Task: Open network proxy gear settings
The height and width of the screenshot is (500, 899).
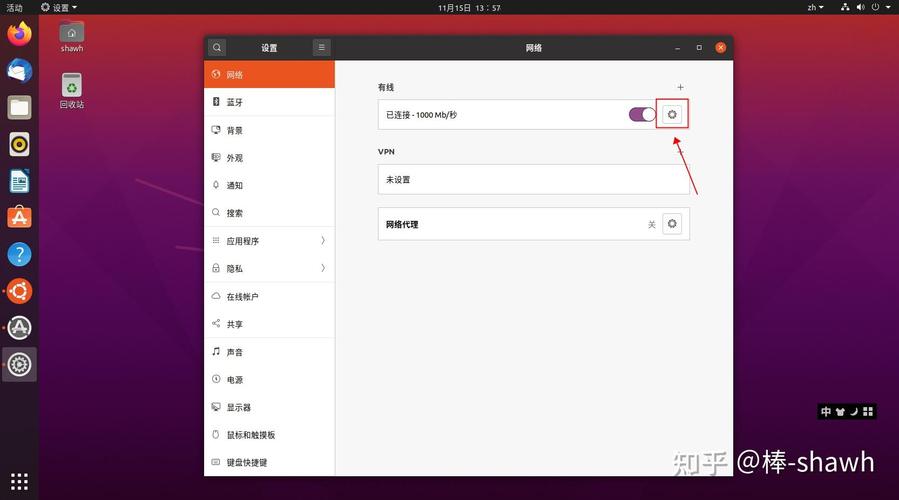Action: coord(672,223)
